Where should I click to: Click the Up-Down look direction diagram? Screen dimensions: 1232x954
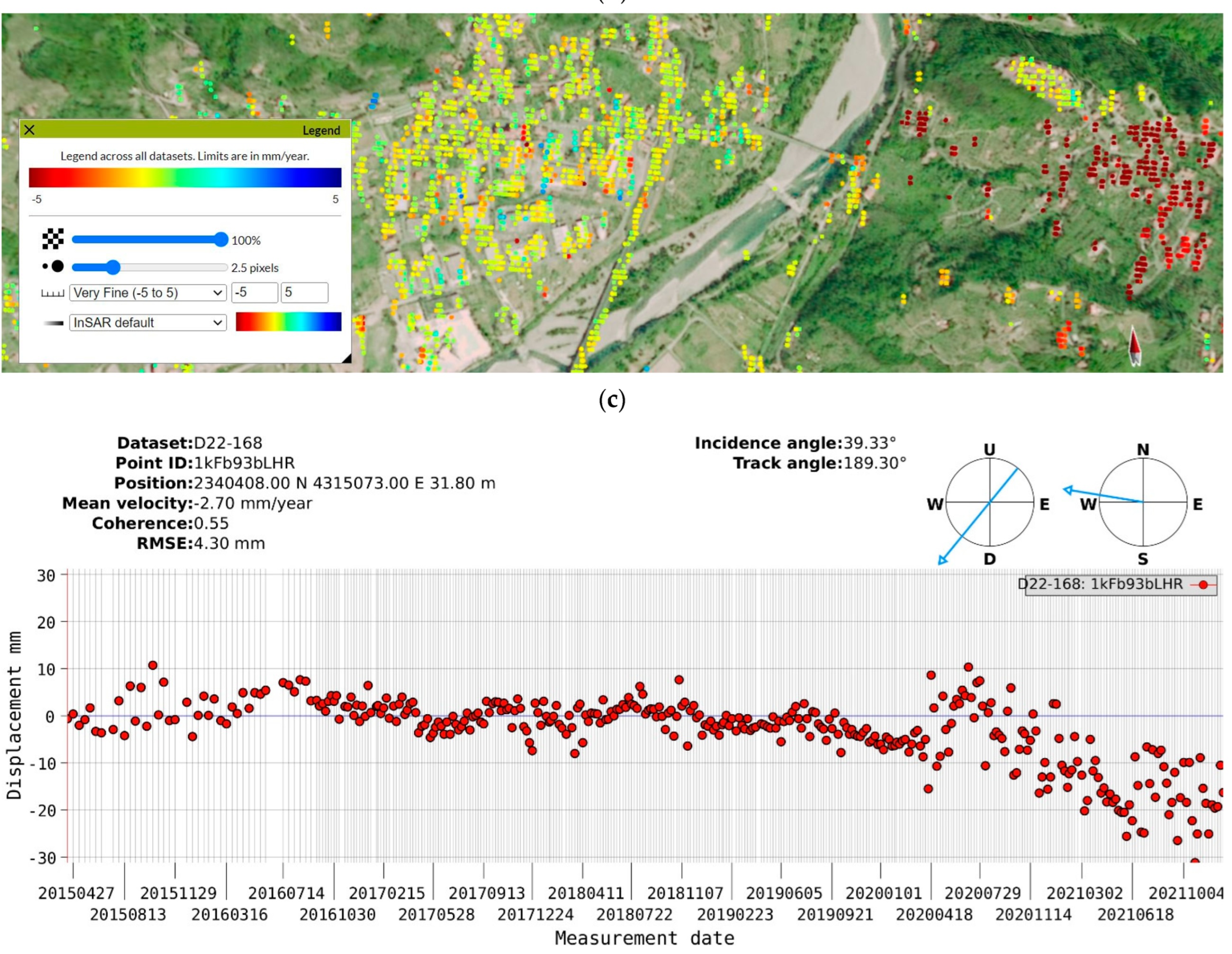tap(989, 503)
